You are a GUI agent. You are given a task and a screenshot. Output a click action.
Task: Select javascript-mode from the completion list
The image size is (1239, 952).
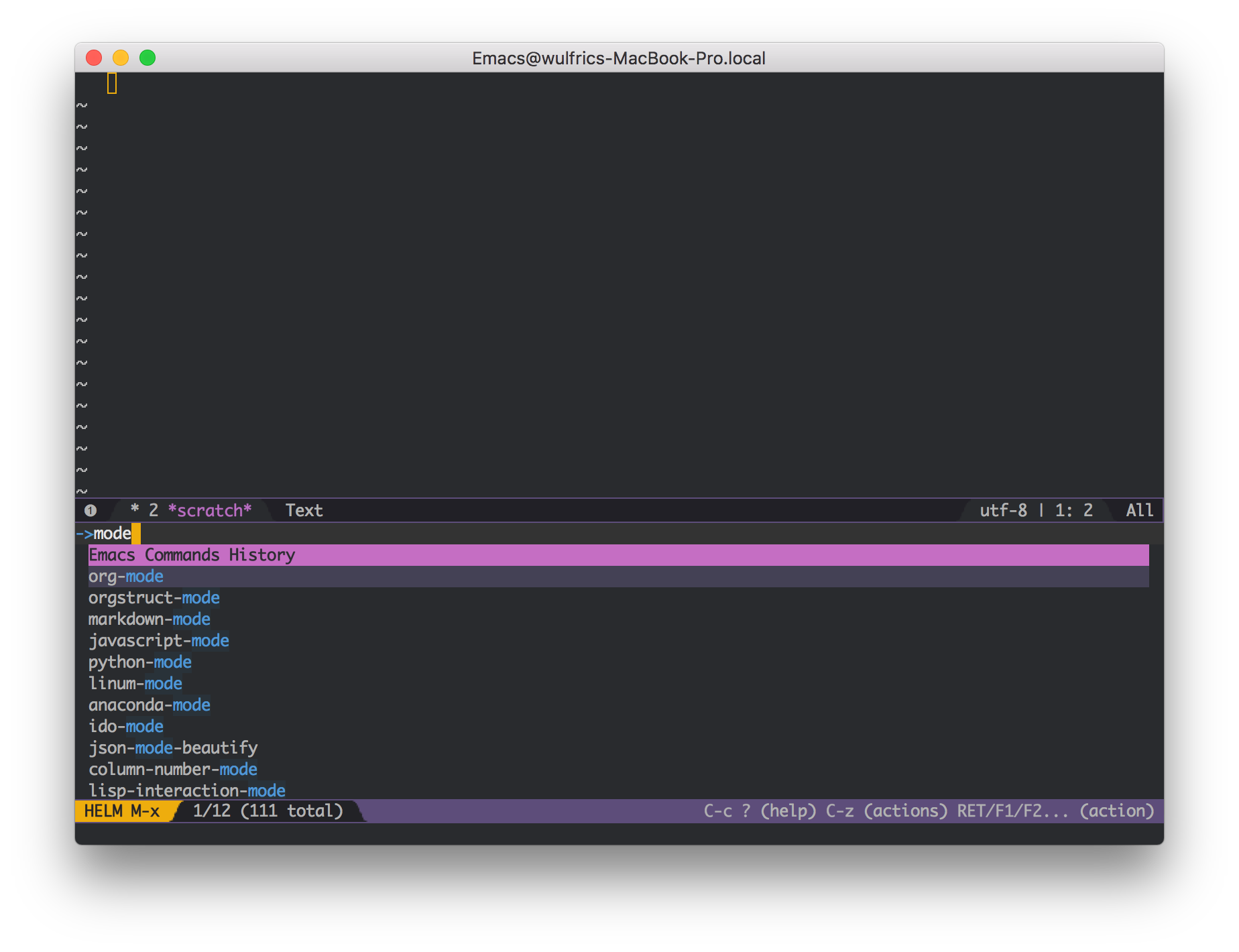tap(159, 640)
